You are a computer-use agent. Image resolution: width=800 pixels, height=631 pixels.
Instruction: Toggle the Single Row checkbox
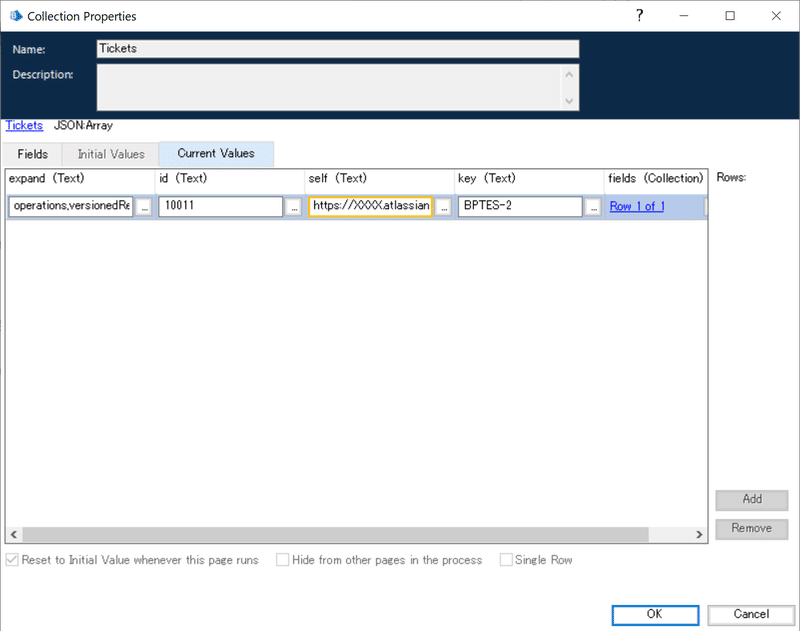tap(506, 560)
